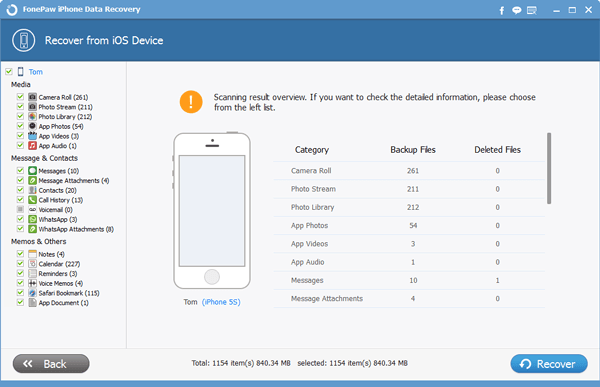Click the register/menu icon in title bar
Viewport: 600px width, 387px height.
pos(532,10)
